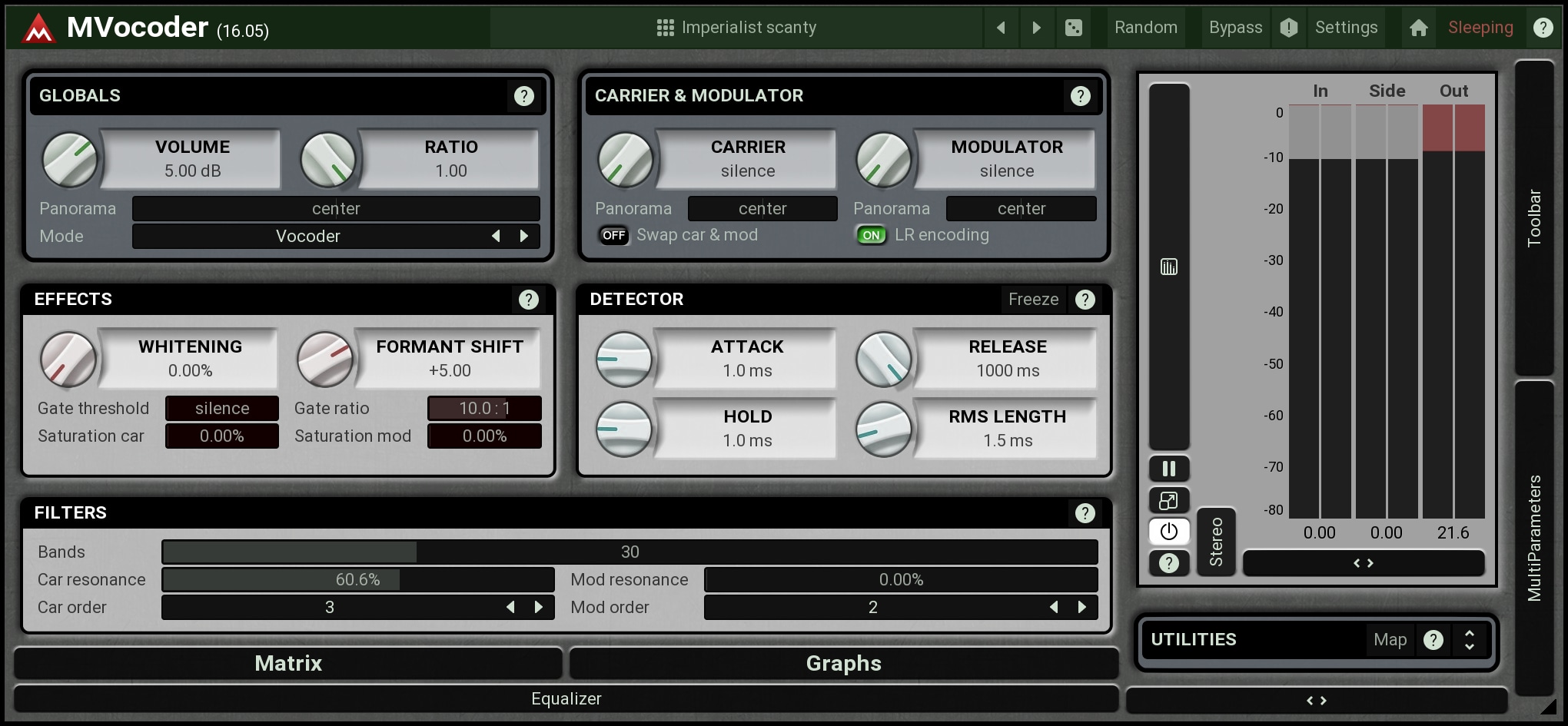Open the meter help question mark
The height and width of the screenshot is (726, 1568).
coord(1169,563)
